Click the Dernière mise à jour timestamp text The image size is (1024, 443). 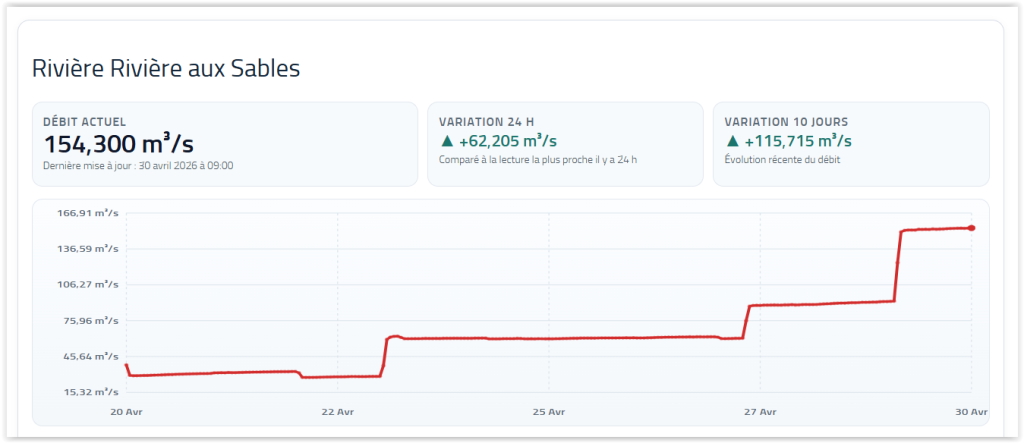pyautogui.click(x=138, y=165)
